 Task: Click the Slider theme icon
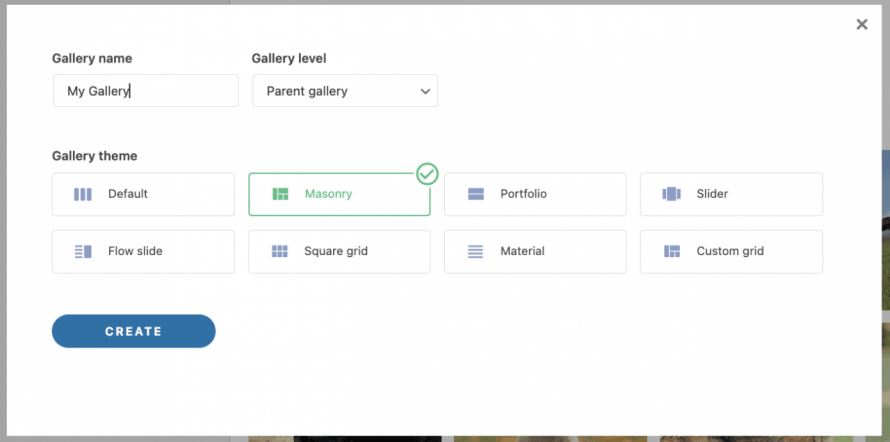tap(672, 194)
